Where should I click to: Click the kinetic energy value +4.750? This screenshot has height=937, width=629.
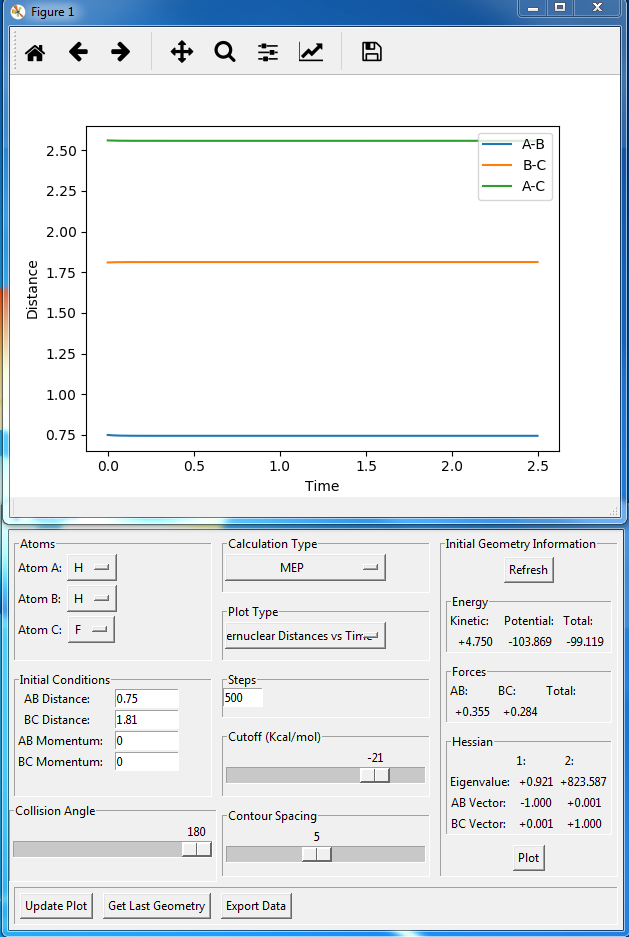point(475,642)
